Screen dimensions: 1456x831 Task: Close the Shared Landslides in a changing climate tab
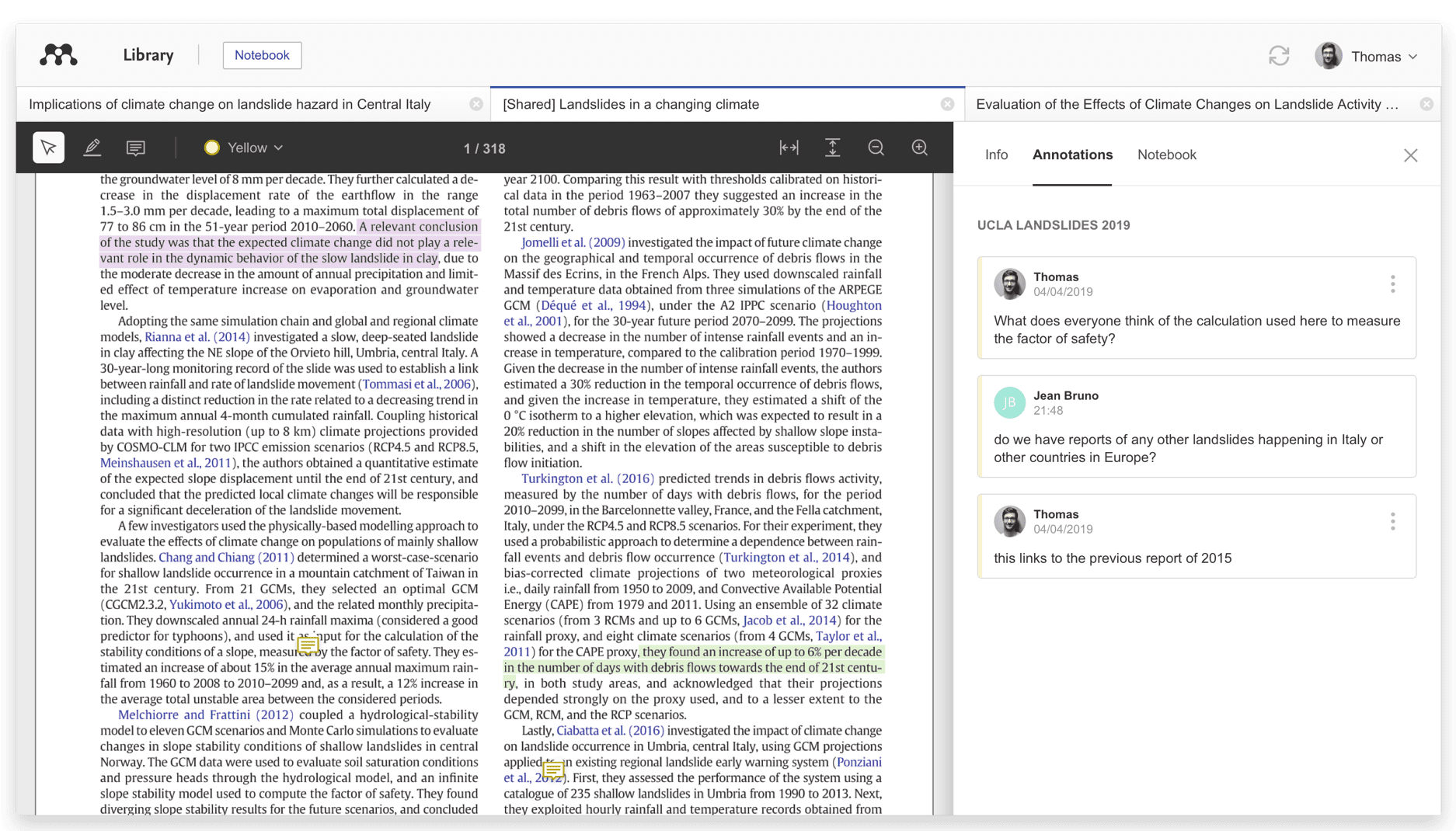point(947,104)
